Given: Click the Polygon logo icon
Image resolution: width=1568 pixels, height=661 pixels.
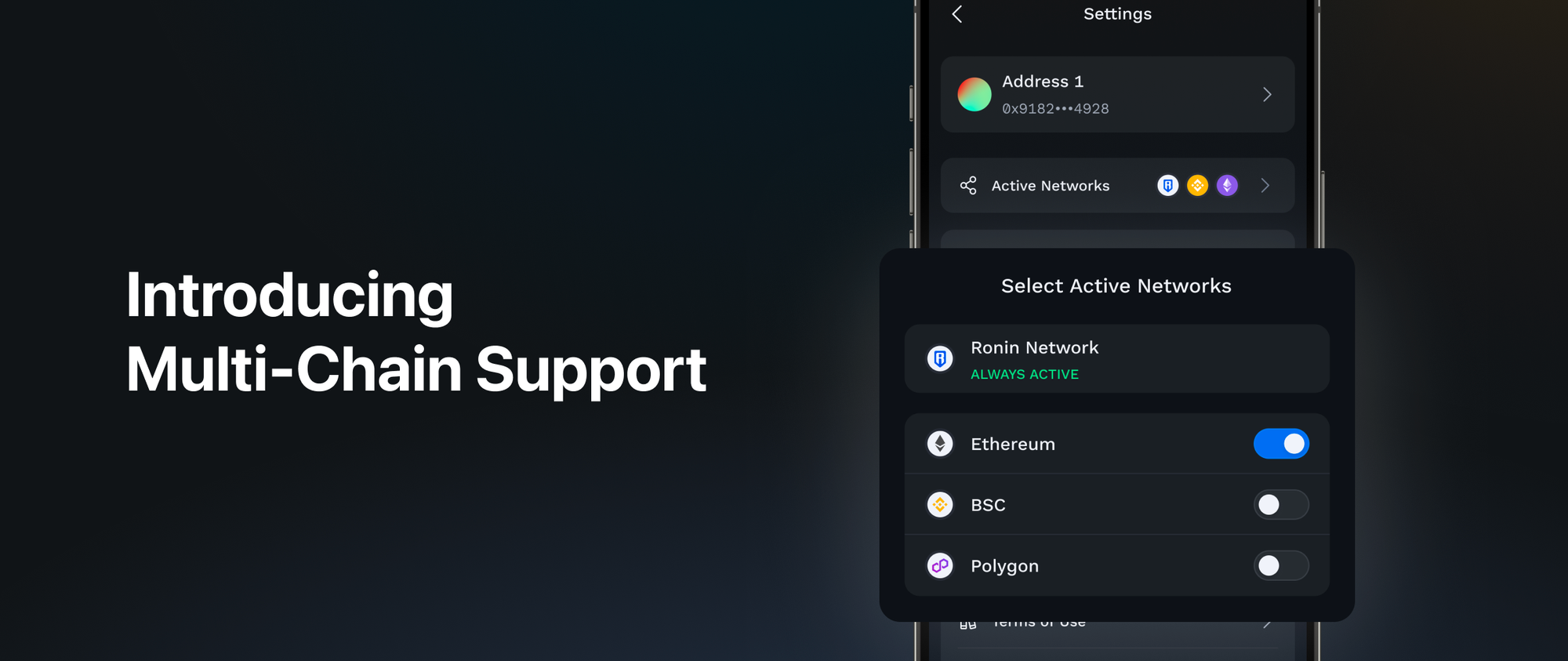Looking at the screenshot, I should tap(940, 565).
